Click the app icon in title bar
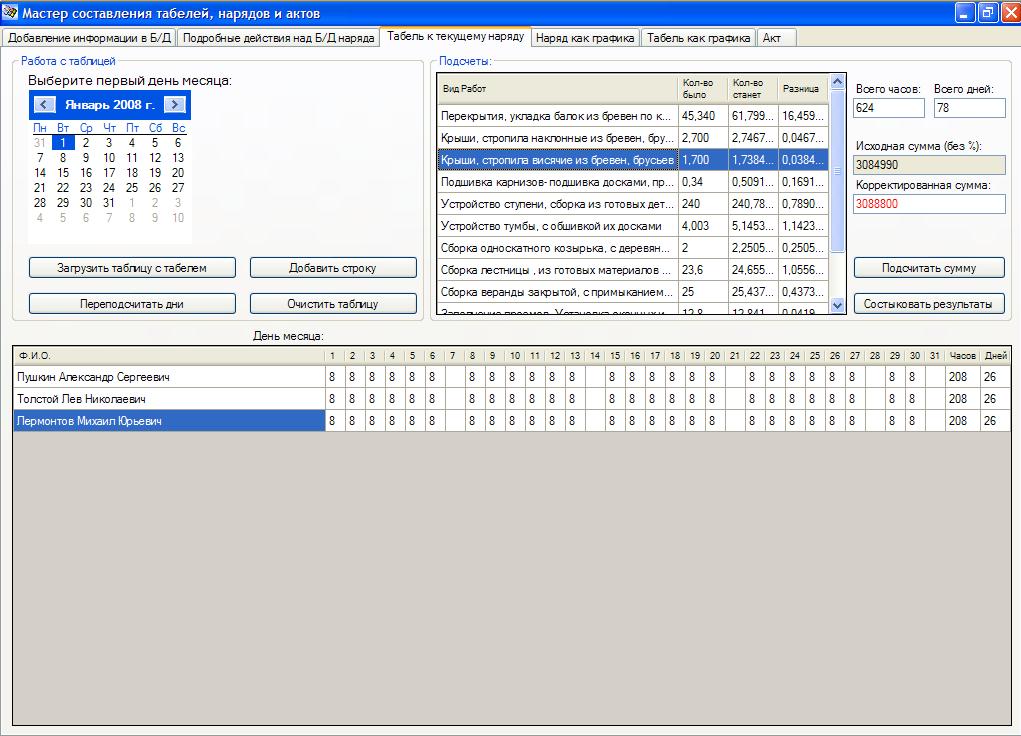The width and height of the screenshot is (1021, 736). click(x=10, y=12)
